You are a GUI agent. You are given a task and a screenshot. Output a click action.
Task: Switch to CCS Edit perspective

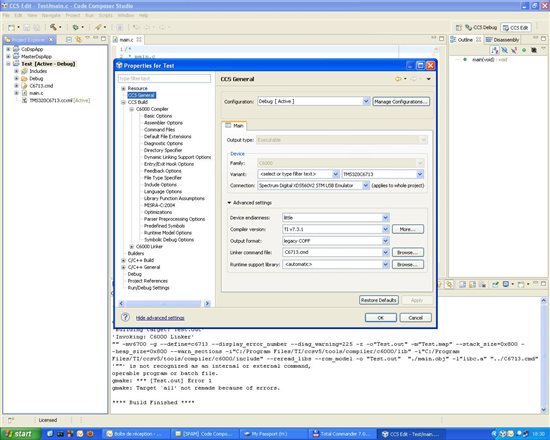tap(516, 27)
